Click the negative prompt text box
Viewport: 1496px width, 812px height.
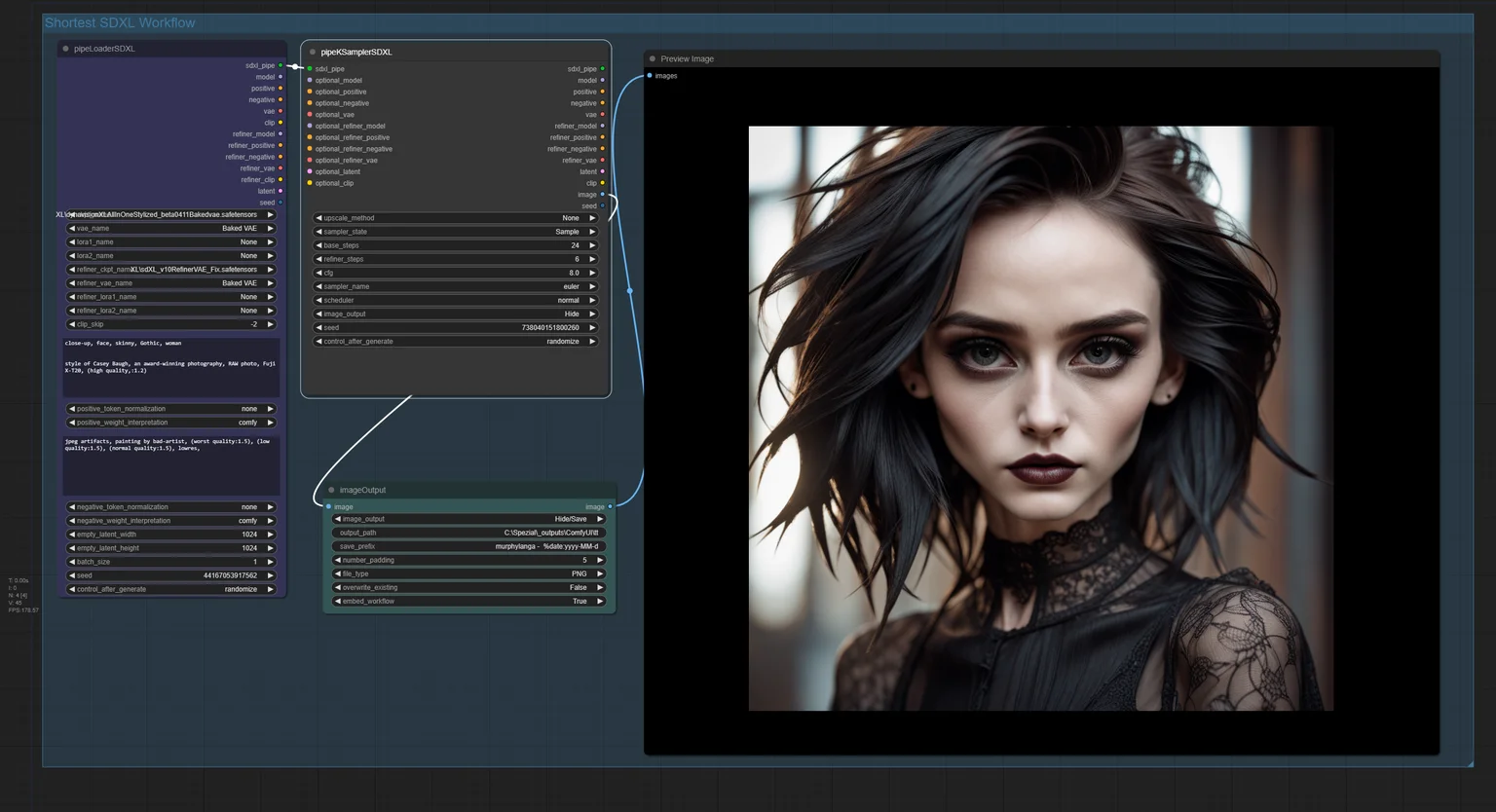pyautogui.click(x=170, y=465)
